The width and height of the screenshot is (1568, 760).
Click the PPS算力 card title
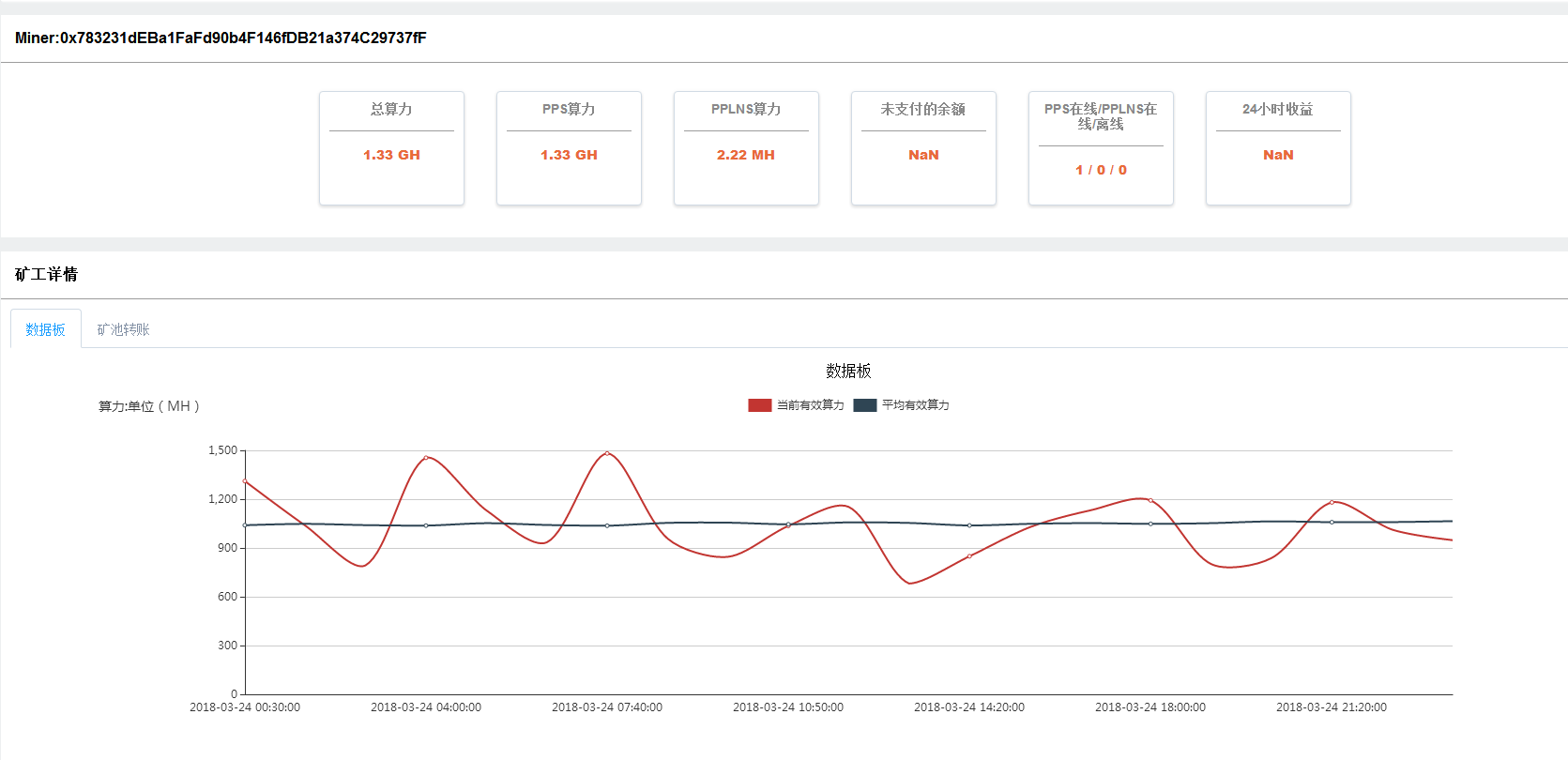(569, 109)
